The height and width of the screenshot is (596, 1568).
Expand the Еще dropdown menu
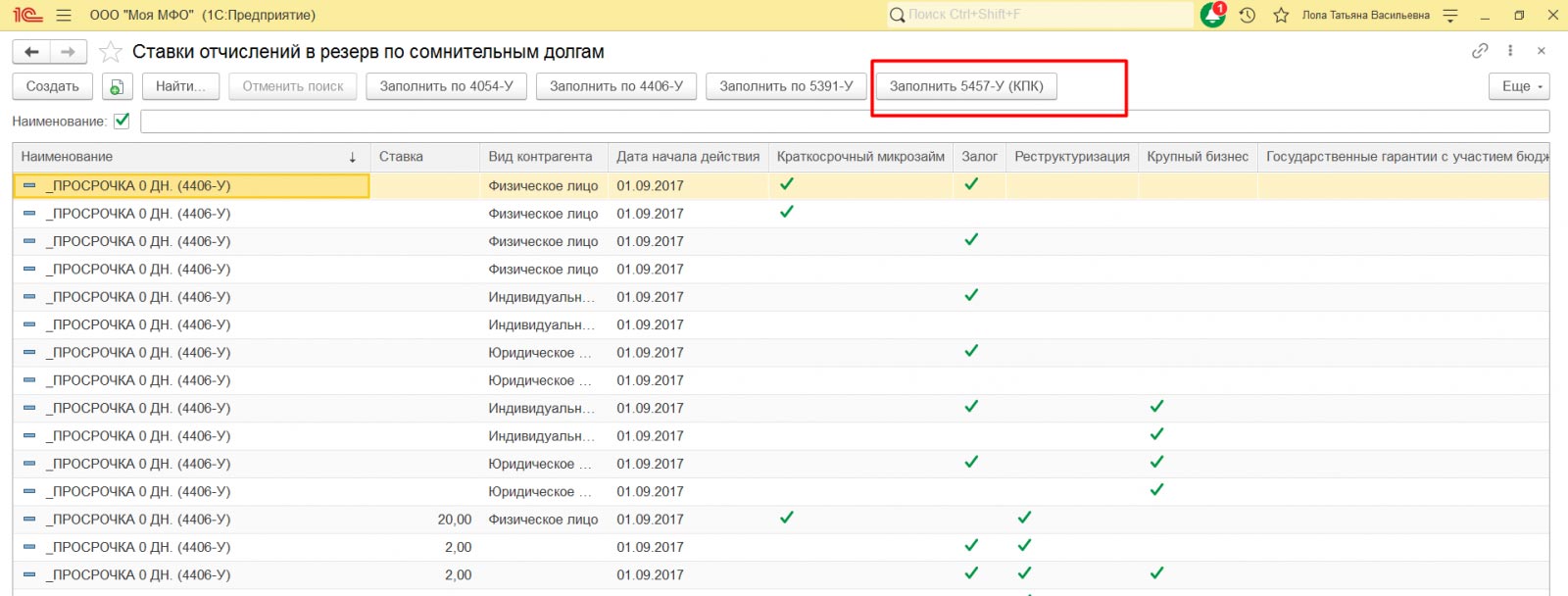(x=1519, y=86)
